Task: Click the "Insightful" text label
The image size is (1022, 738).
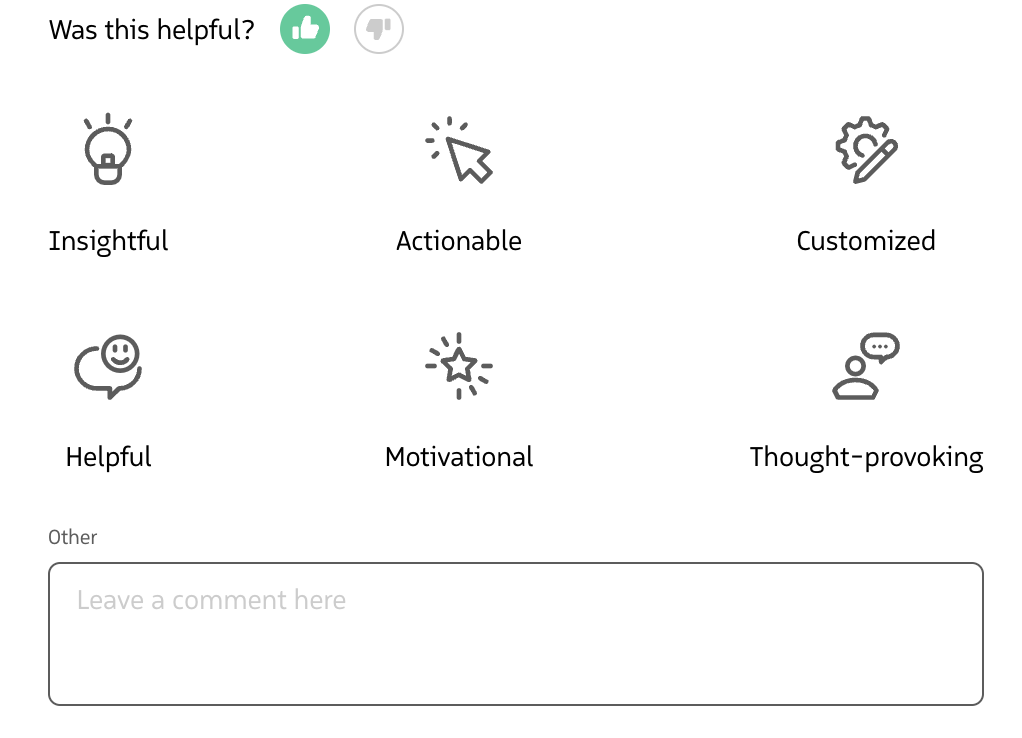Action: tap(108, 241)
